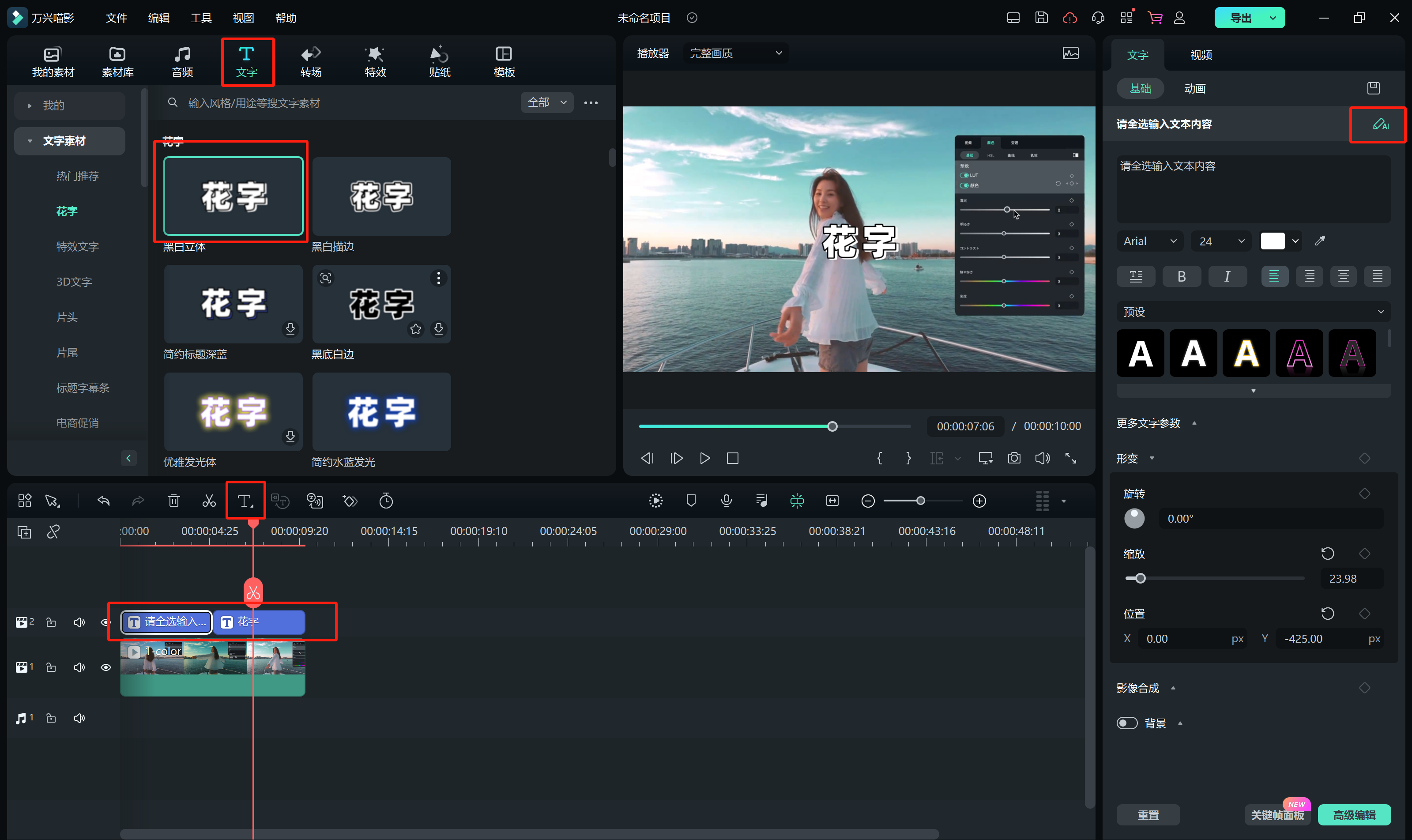Click the split scissors icon in timeline toolbar
The width and height of the screenshot is (1412, 840).
click(209, 501)
